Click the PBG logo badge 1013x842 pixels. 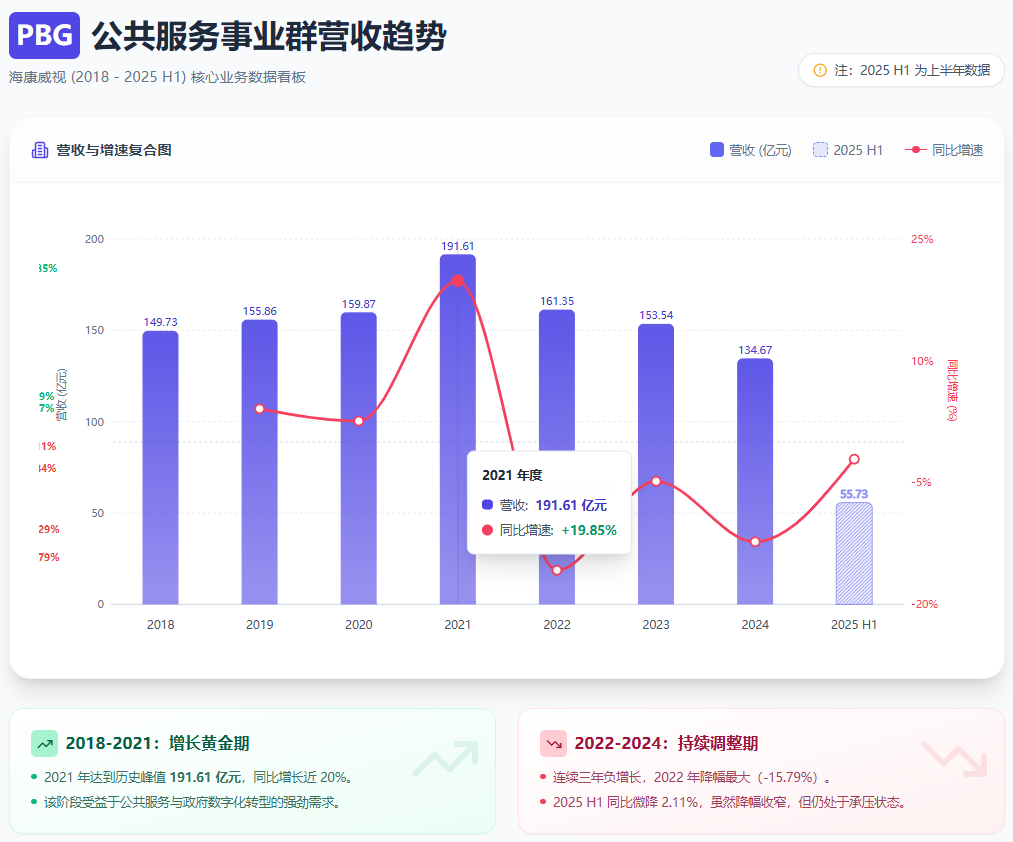click(44, 35)
